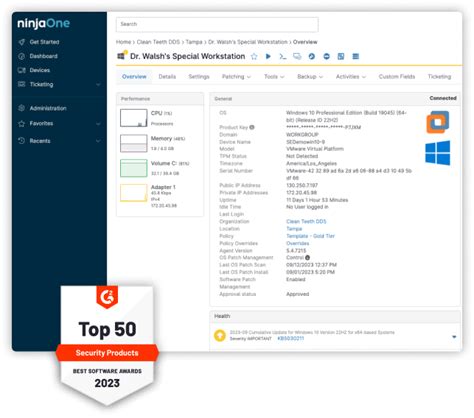
Task: Open the Settings tab
Action: 199,77
